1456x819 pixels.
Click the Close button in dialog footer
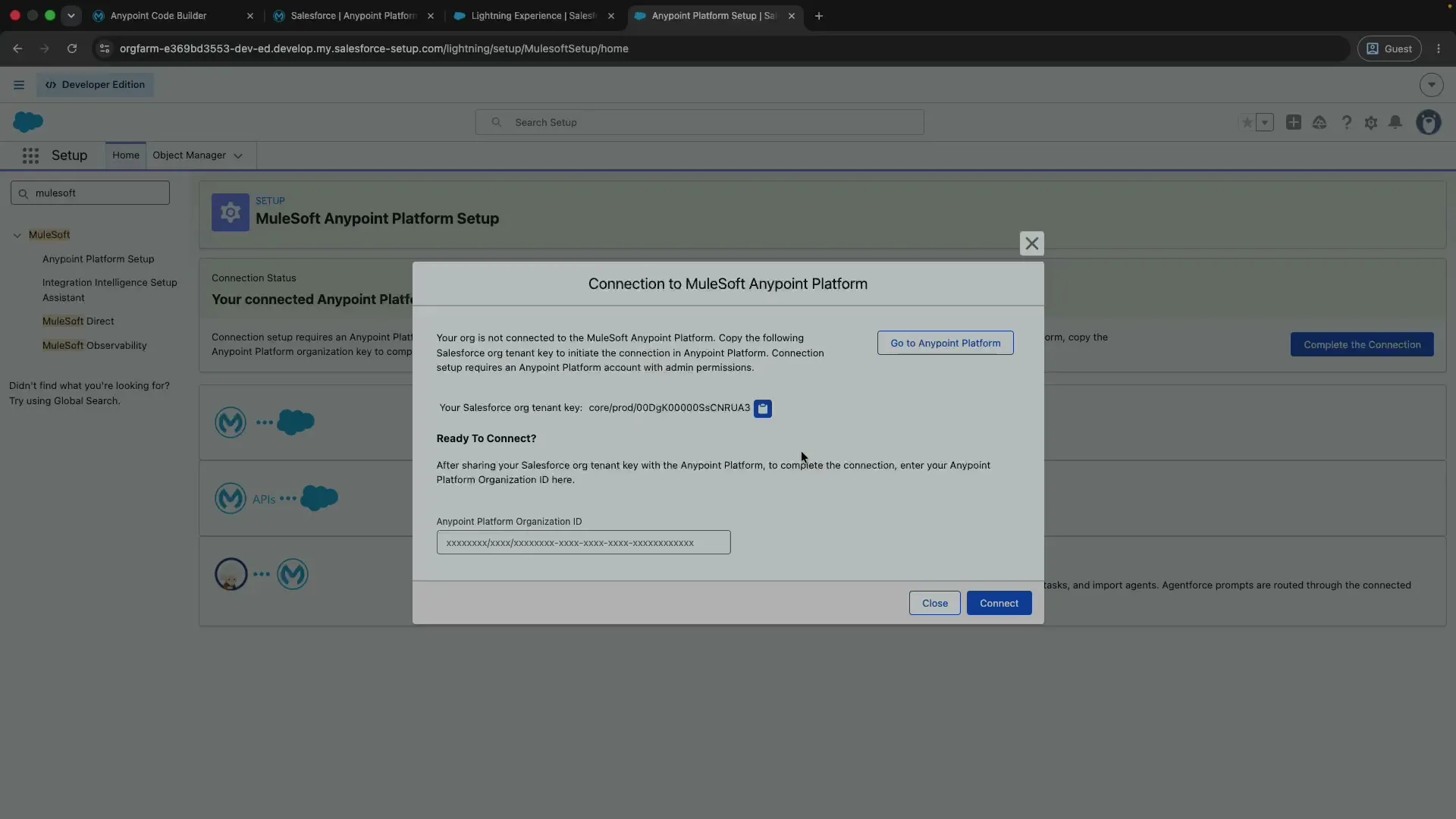point(934,603)
